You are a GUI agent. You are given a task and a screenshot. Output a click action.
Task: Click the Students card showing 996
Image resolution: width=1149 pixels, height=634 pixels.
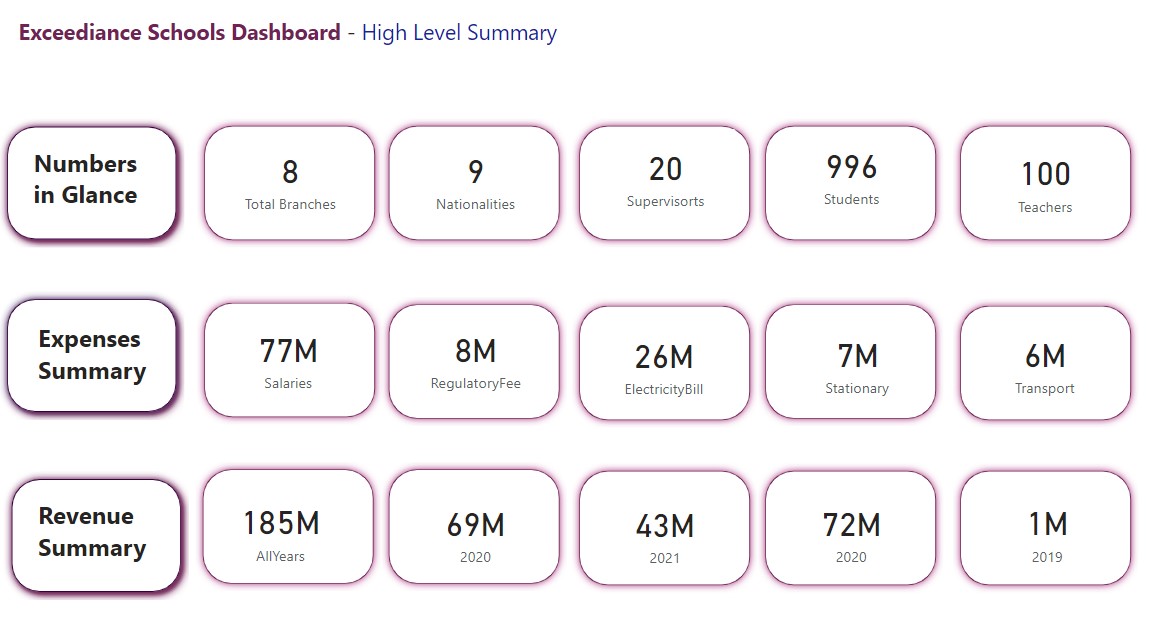[850, 182]
